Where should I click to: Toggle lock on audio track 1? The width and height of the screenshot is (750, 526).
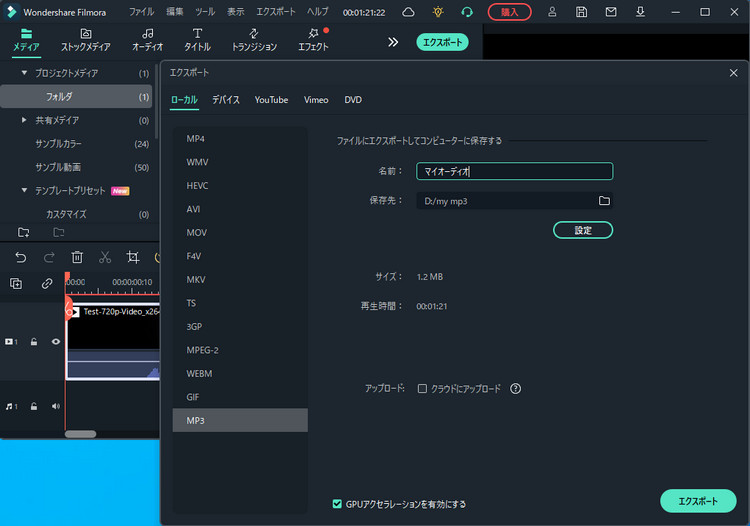click(x=34, y=406)
